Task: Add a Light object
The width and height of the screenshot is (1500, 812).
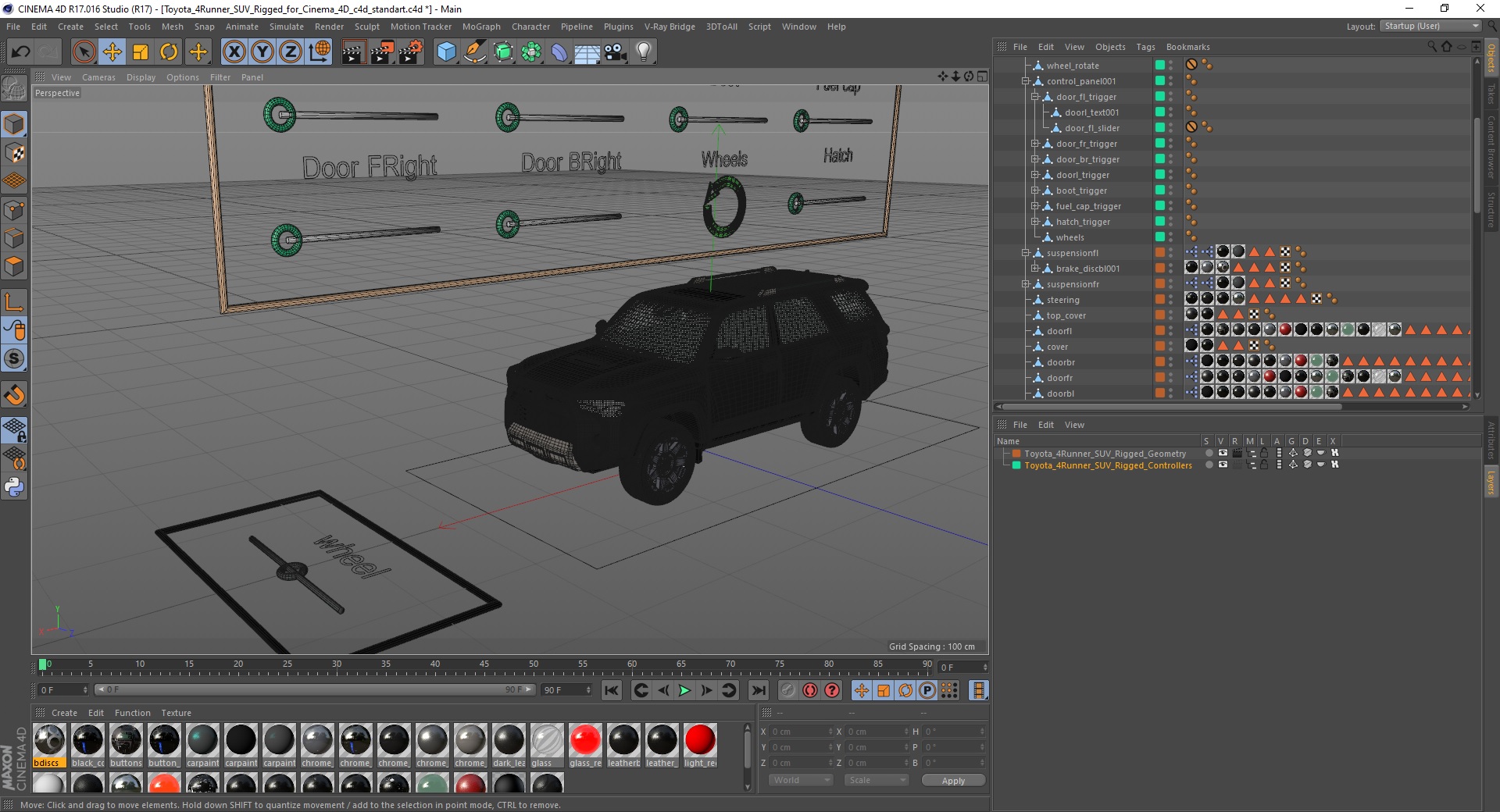Action: click(x=644, y=52)
